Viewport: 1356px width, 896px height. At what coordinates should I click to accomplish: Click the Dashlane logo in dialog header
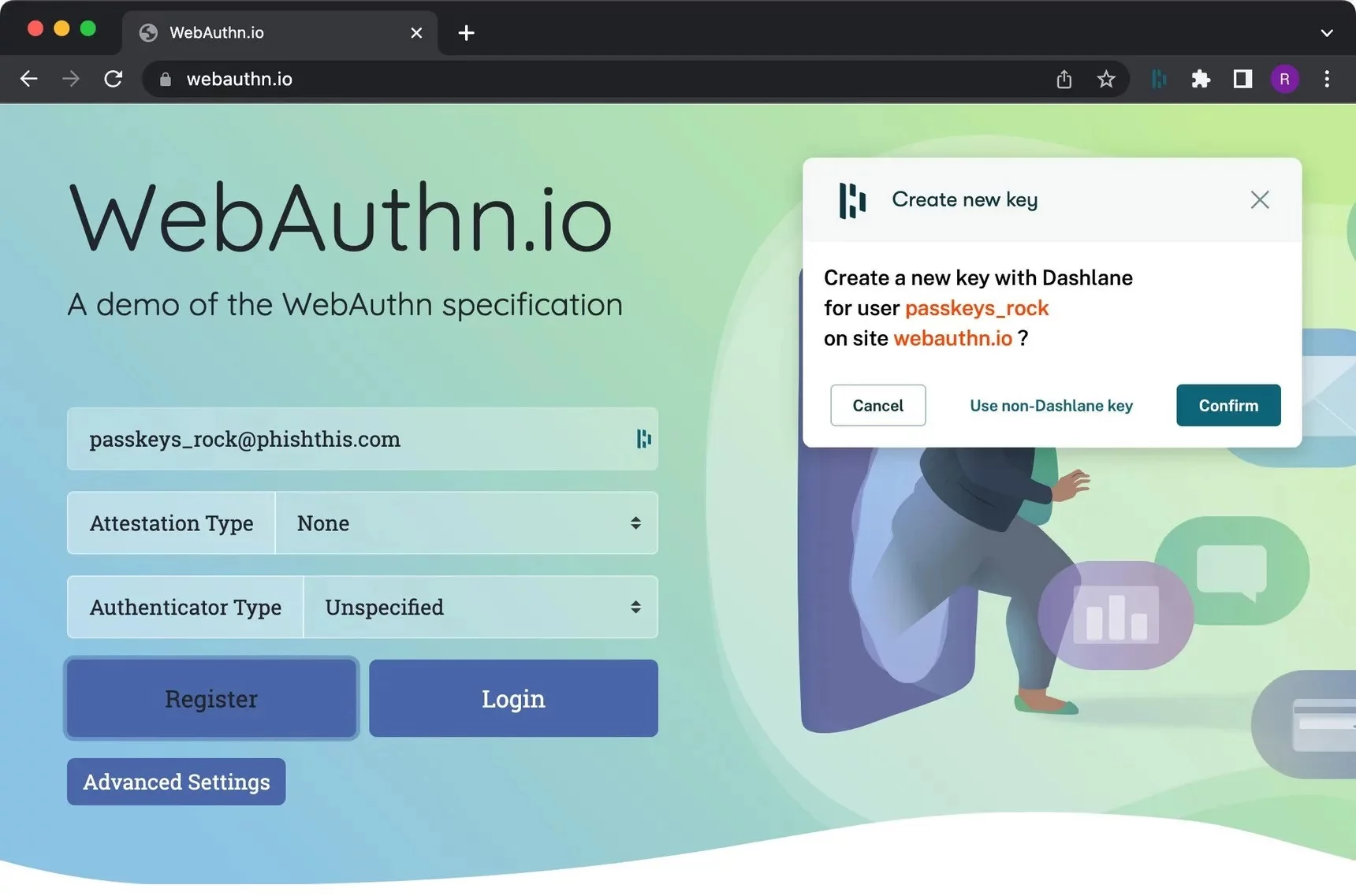[x=853, y=200]
